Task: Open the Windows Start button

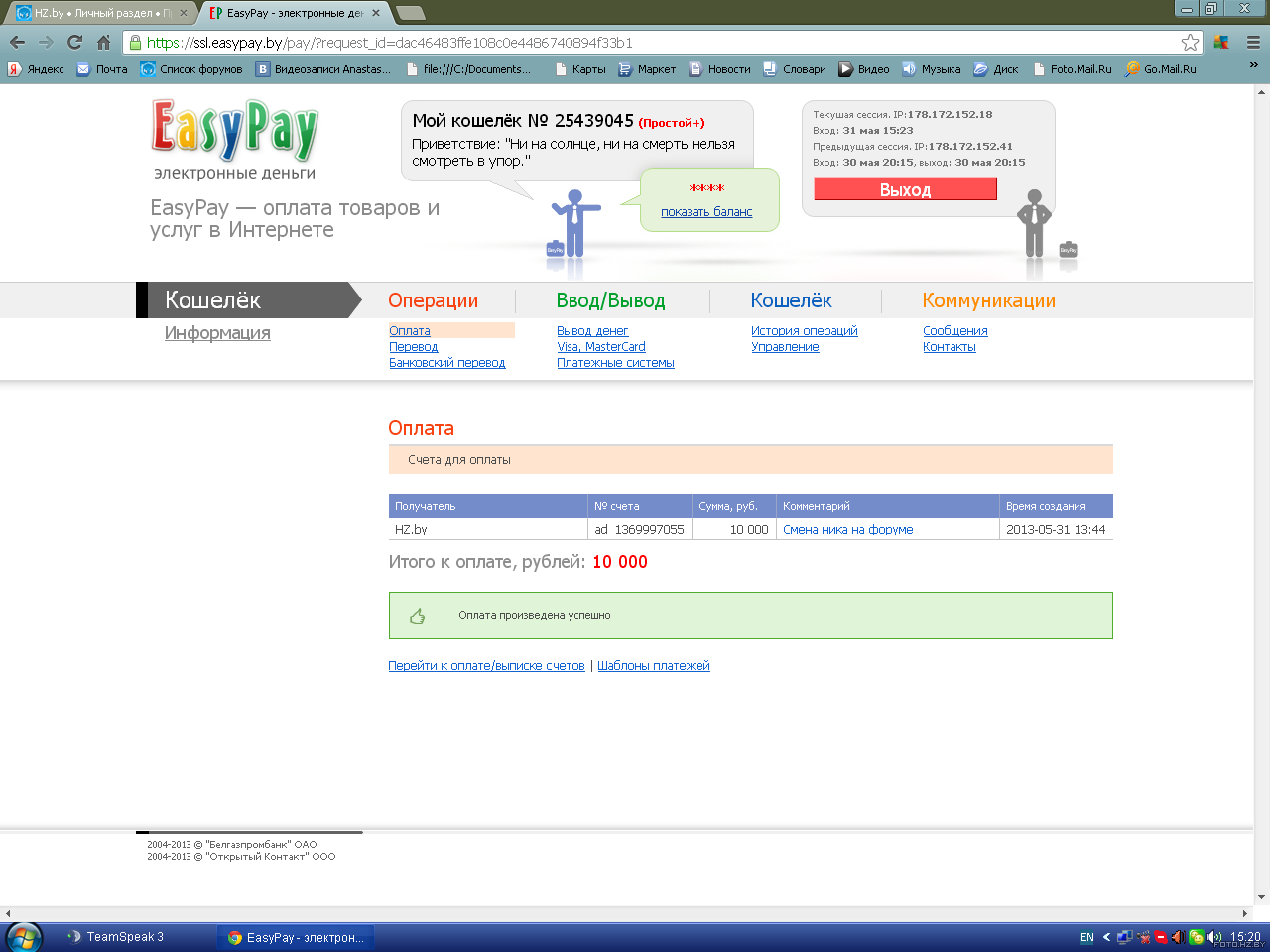Action: click(23, 937)
